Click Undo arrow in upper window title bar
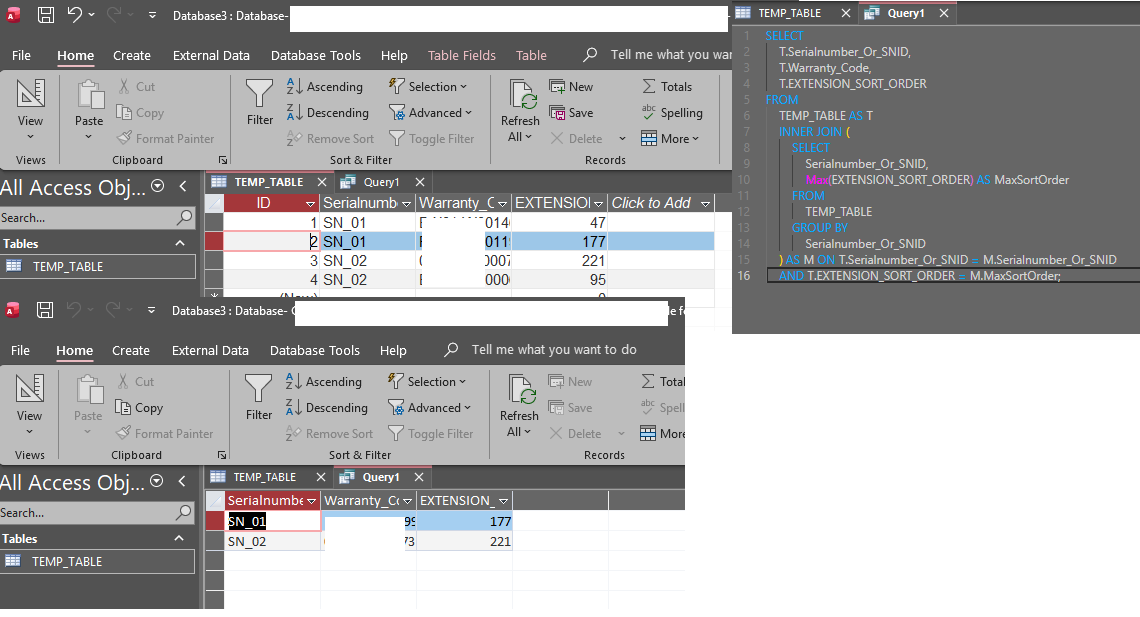This screenshot has width=1140, height=617. point(75,15)
